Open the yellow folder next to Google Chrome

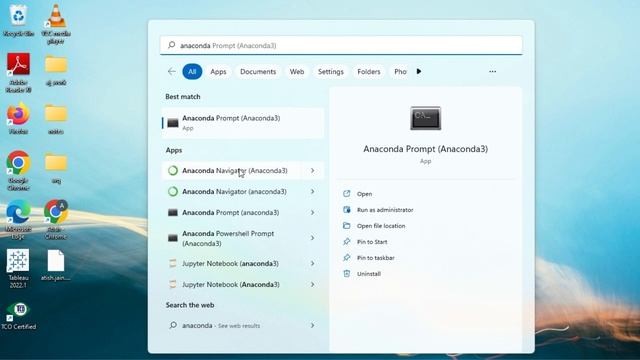point(56,162)
